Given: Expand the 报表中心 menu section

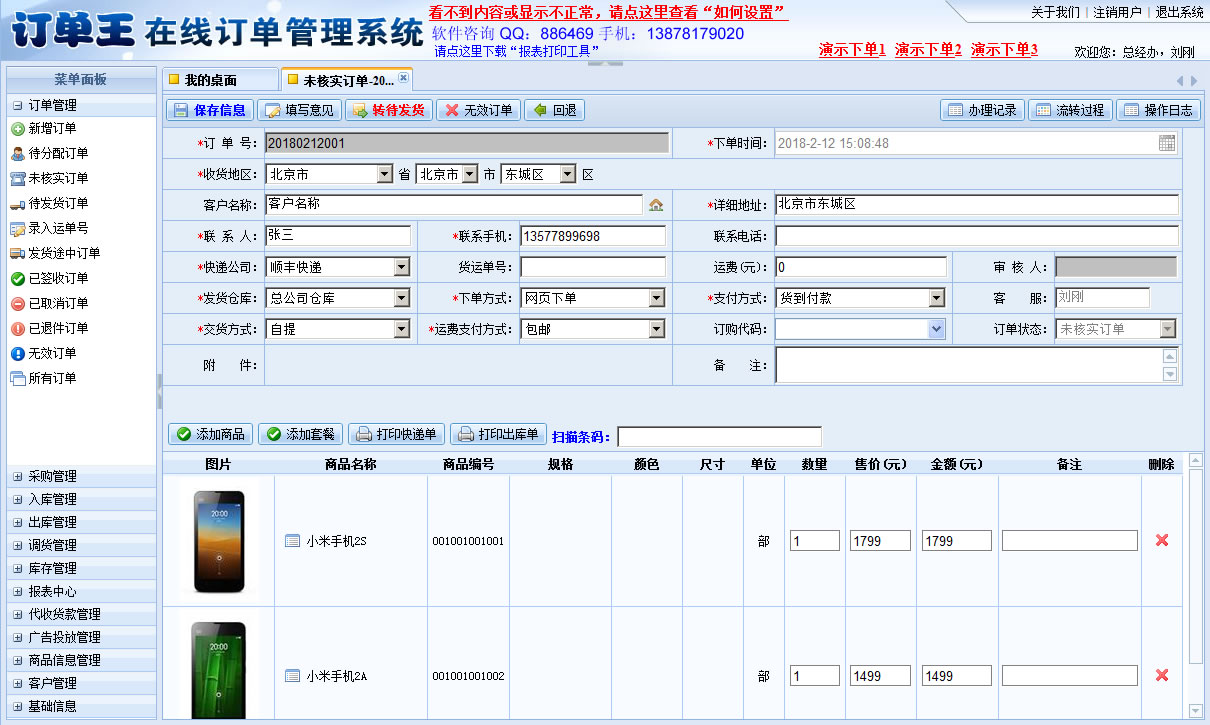Looking at the screenshot, I should click(52, 592).
